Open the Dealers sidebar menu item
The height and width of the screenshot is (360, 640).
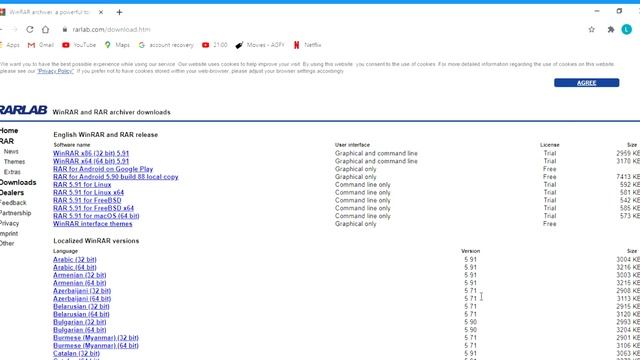coord(12,193)
